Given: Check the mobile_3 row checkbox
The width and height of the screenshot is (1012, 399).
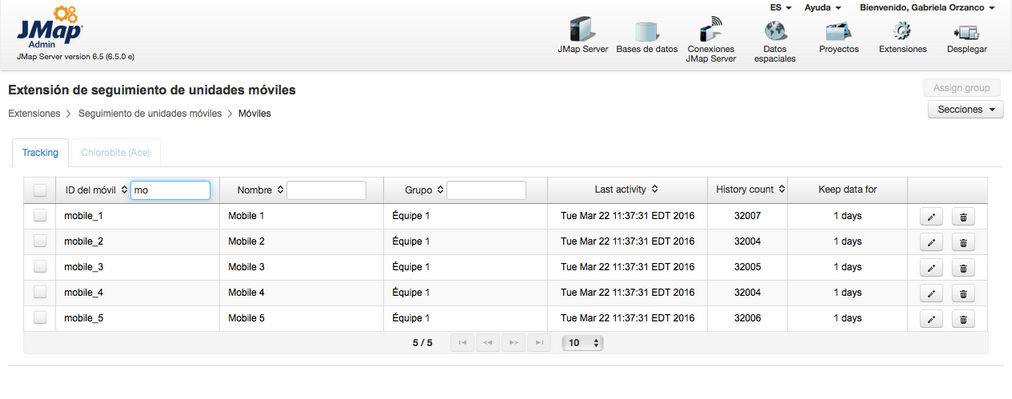Looking at the screenshot, I should (40, 266).
